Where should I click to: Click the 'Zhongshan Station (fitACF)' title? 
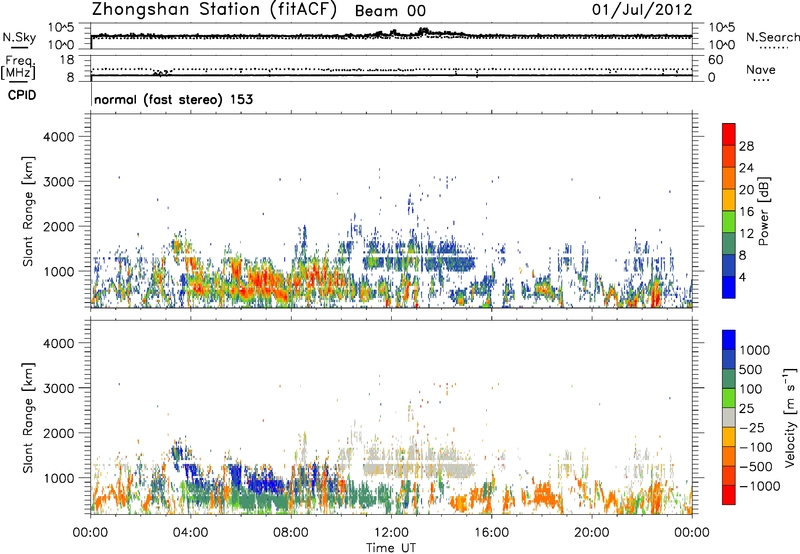[x=214, y=10]
